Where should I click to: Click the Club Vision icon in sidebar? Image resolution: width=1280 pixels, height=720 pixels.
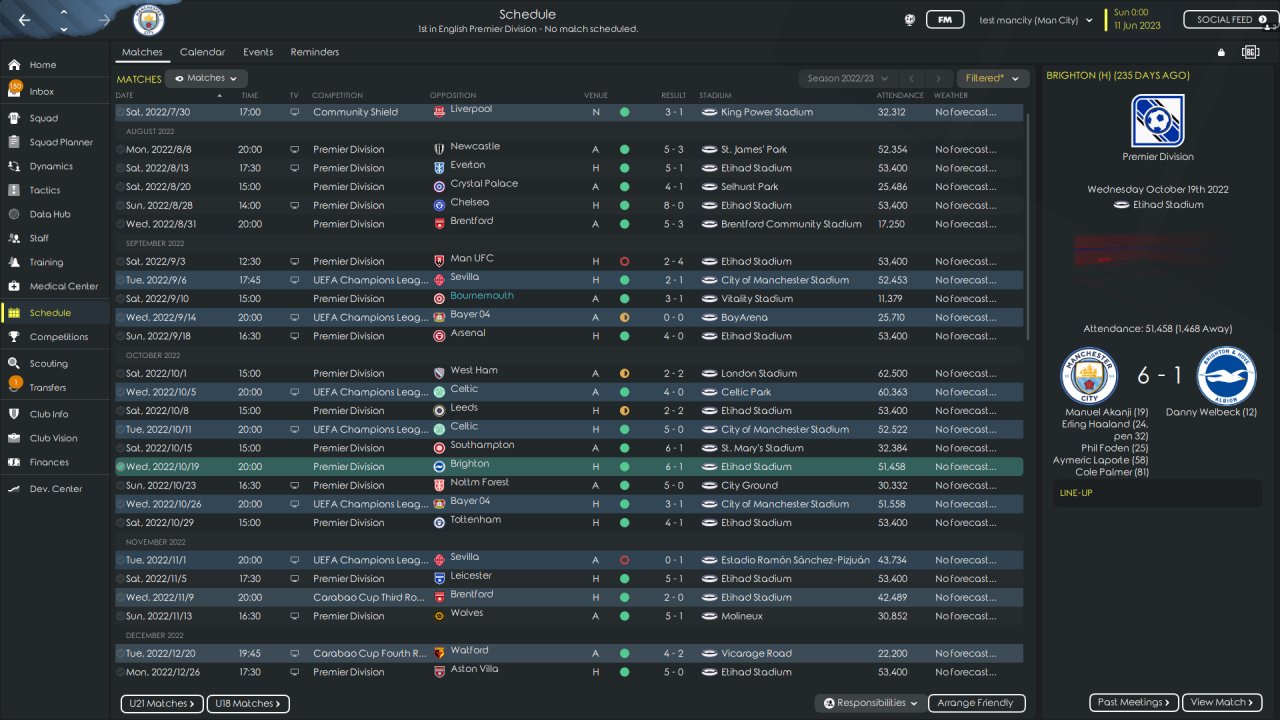pyautogui.click(x=14, y=438)
